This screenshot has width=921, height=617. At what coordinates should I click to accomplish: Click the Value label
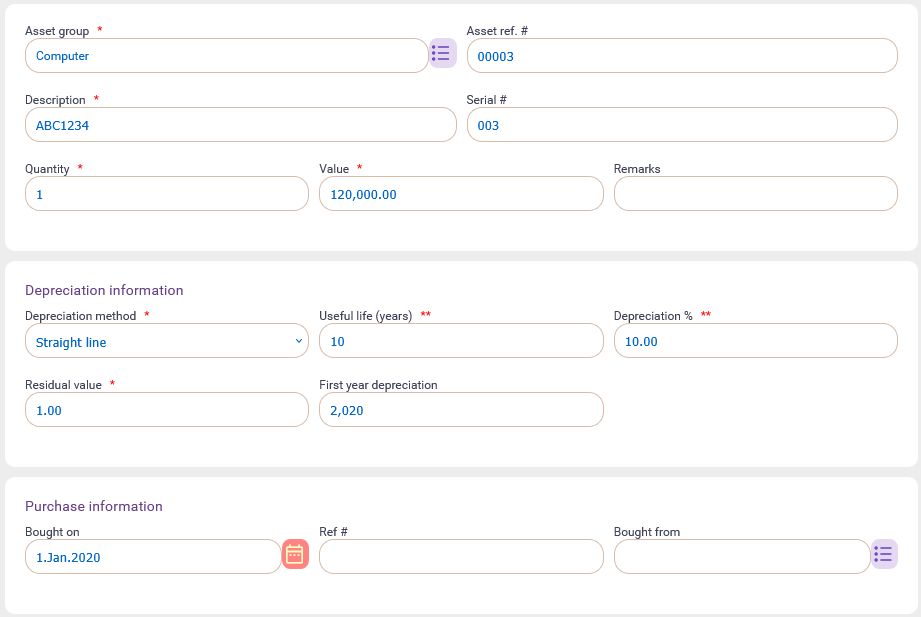click(334, 169)
